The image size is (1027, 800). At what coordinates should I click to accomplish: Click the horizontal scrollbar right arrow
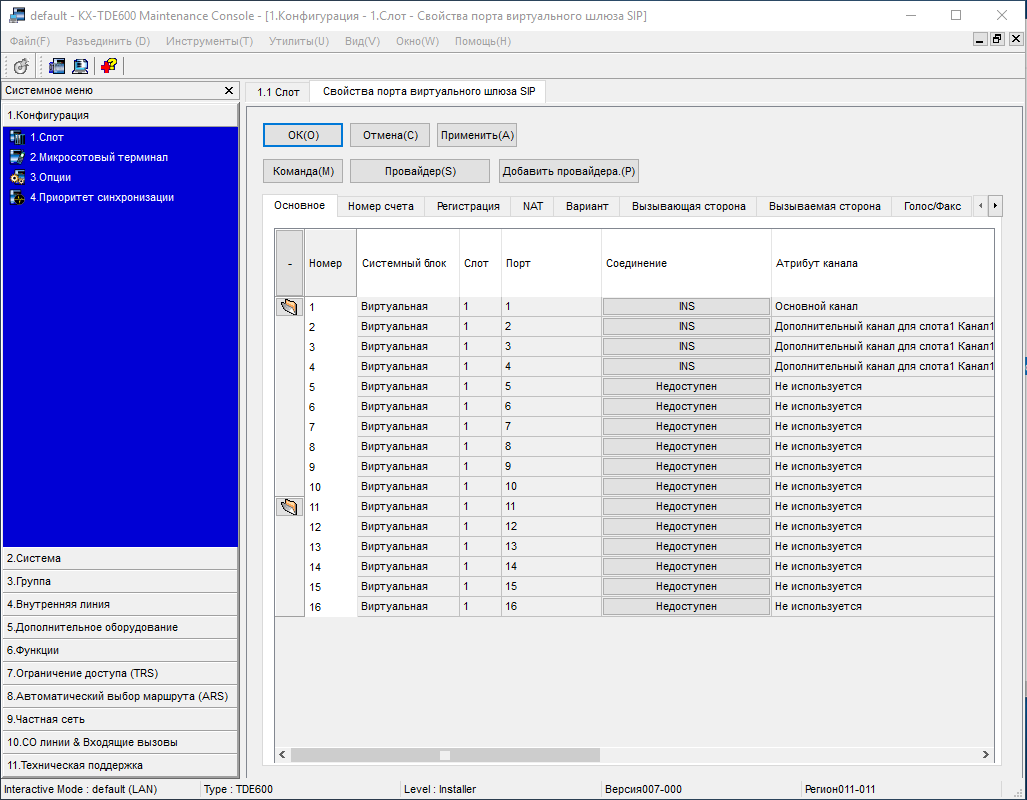click(986, 755)
